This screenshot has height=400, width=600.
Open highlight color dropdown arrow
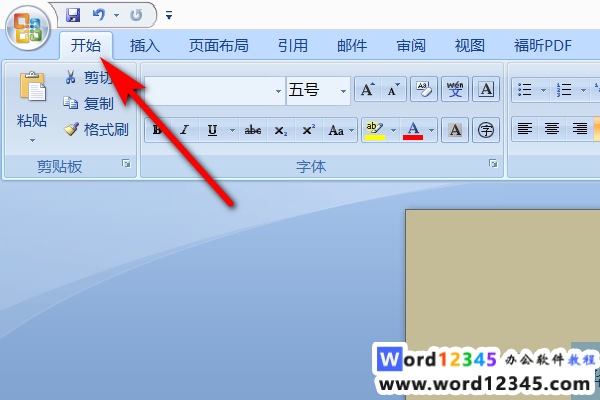click(x=393, y=131)
